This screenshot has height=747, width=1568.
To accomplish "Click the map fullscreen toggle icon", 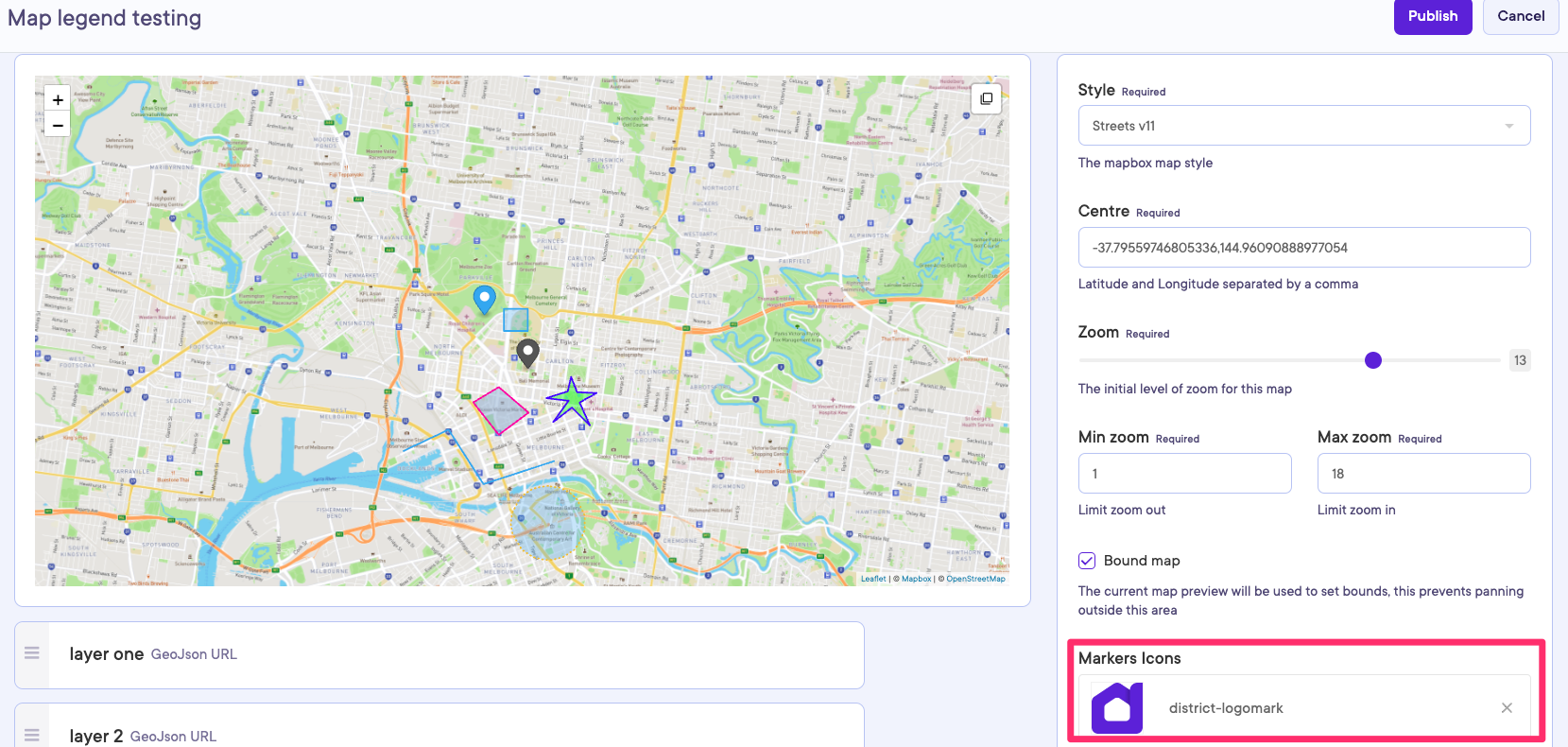I will pos(986,98).
